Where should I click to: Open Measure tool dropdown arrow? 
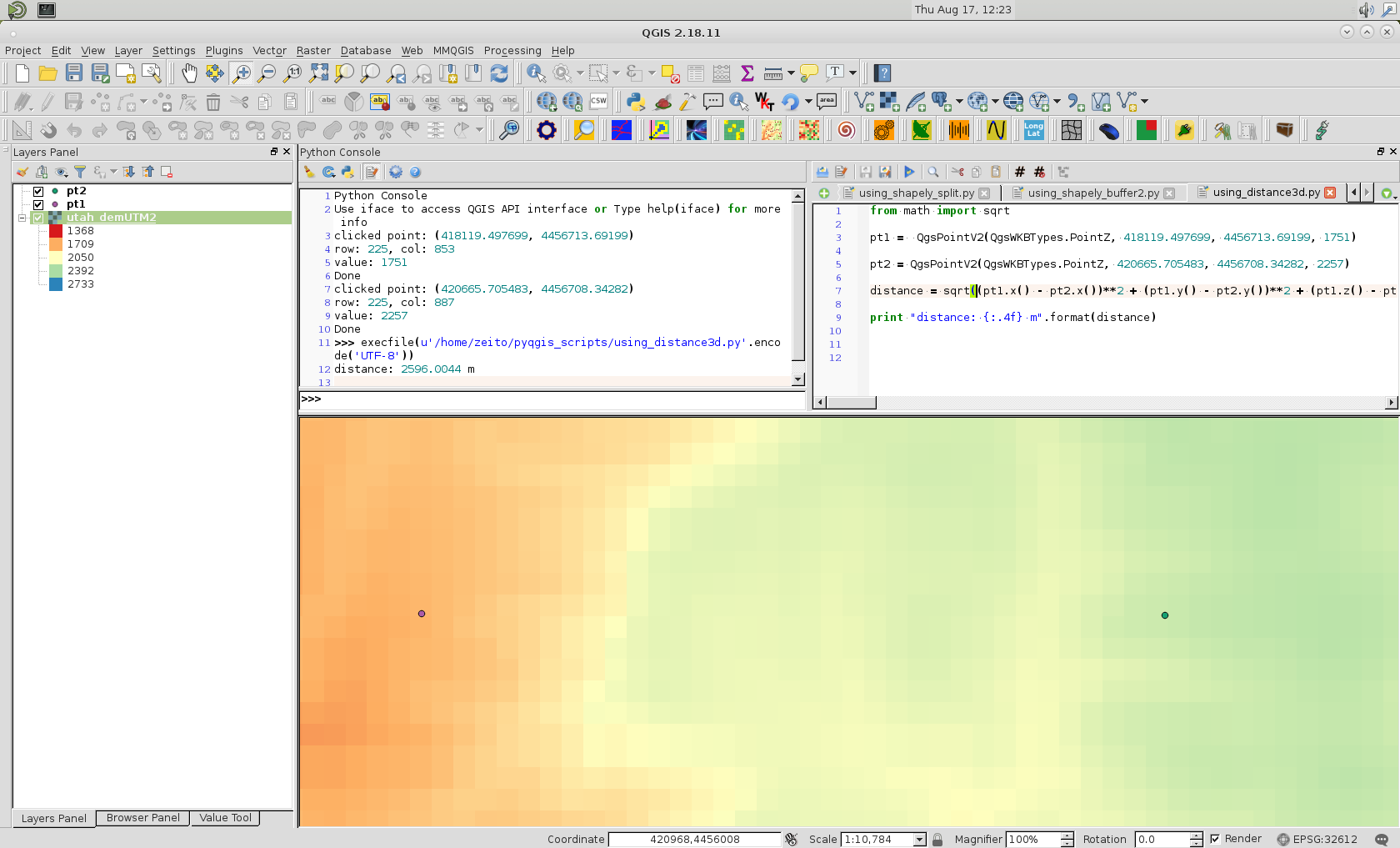click(791, 73)
